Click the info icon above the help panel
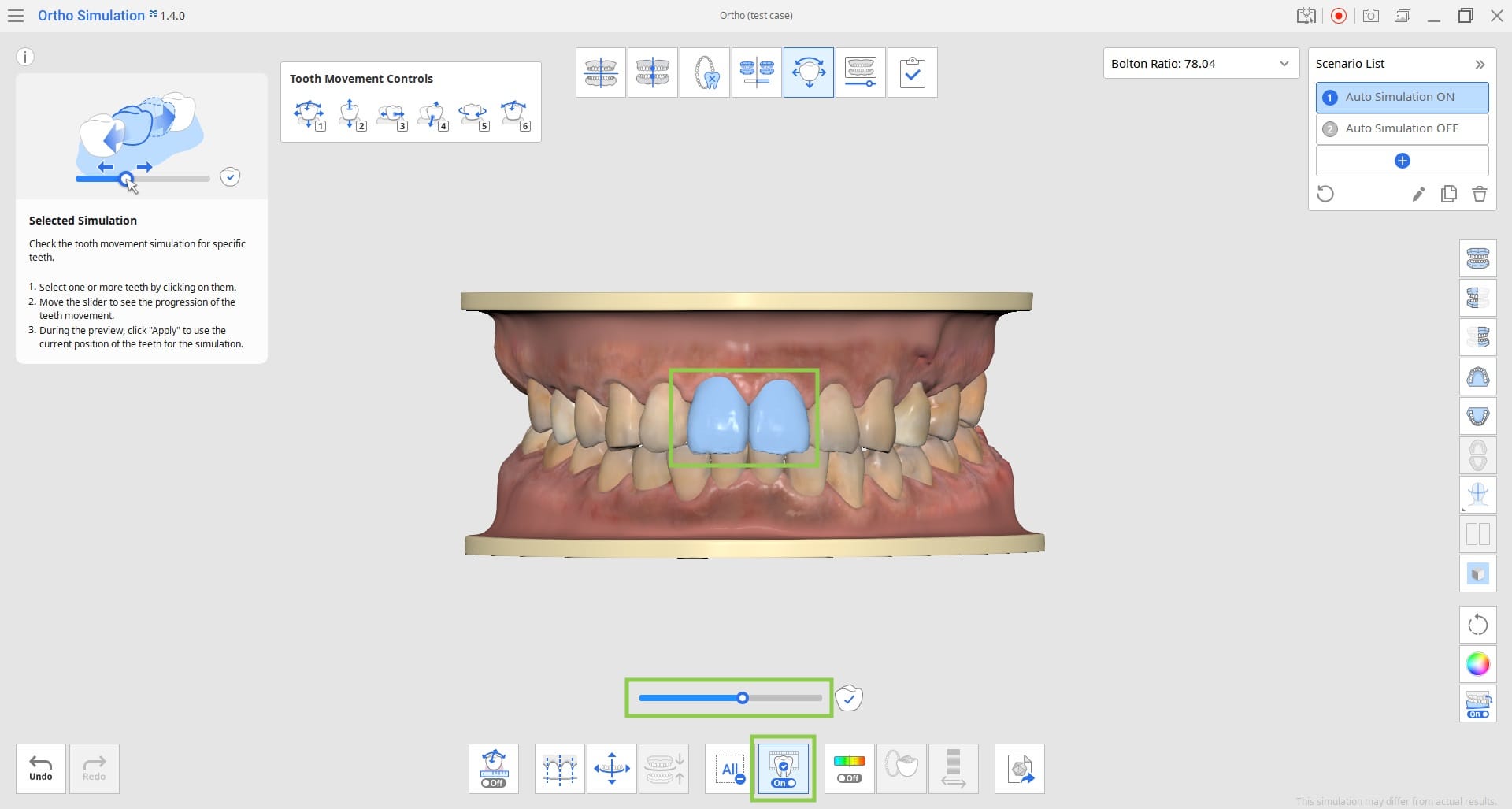The height and width of the screenshot is (809, 1512). click(x=25, y=57)
